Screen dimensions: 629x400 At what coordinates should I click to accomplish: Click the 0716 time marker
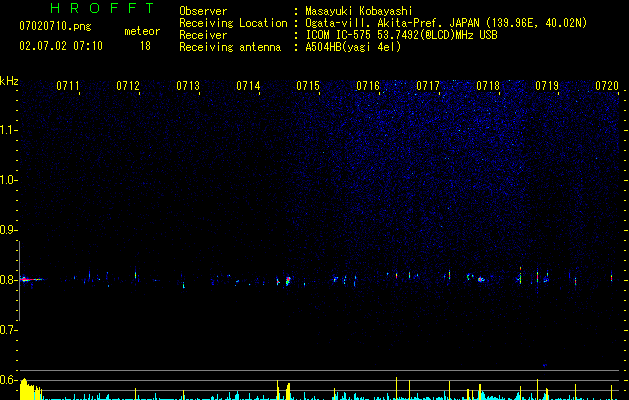[x=368, y=86]
